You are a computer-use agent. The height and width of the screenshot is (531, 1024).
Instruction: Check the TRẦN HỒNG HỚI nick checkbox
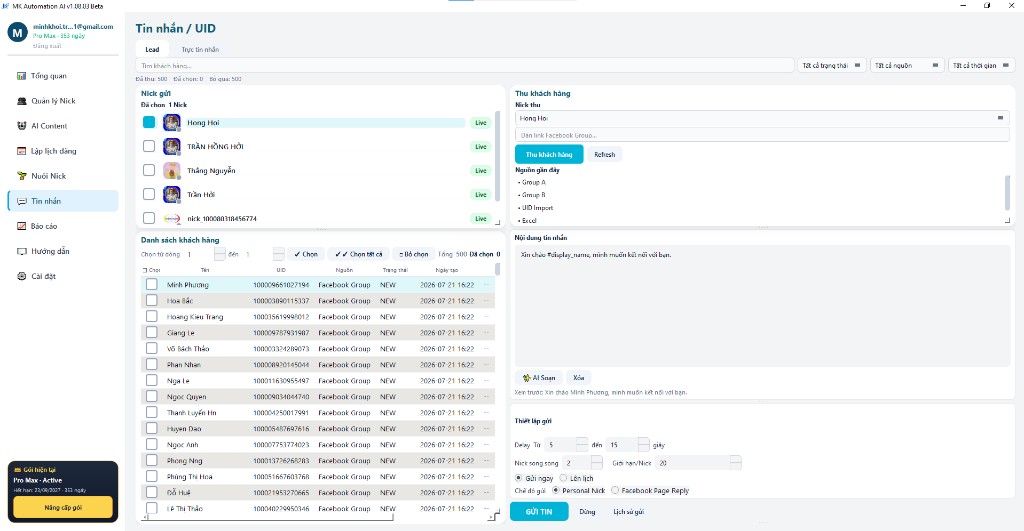tap(149, 146)
